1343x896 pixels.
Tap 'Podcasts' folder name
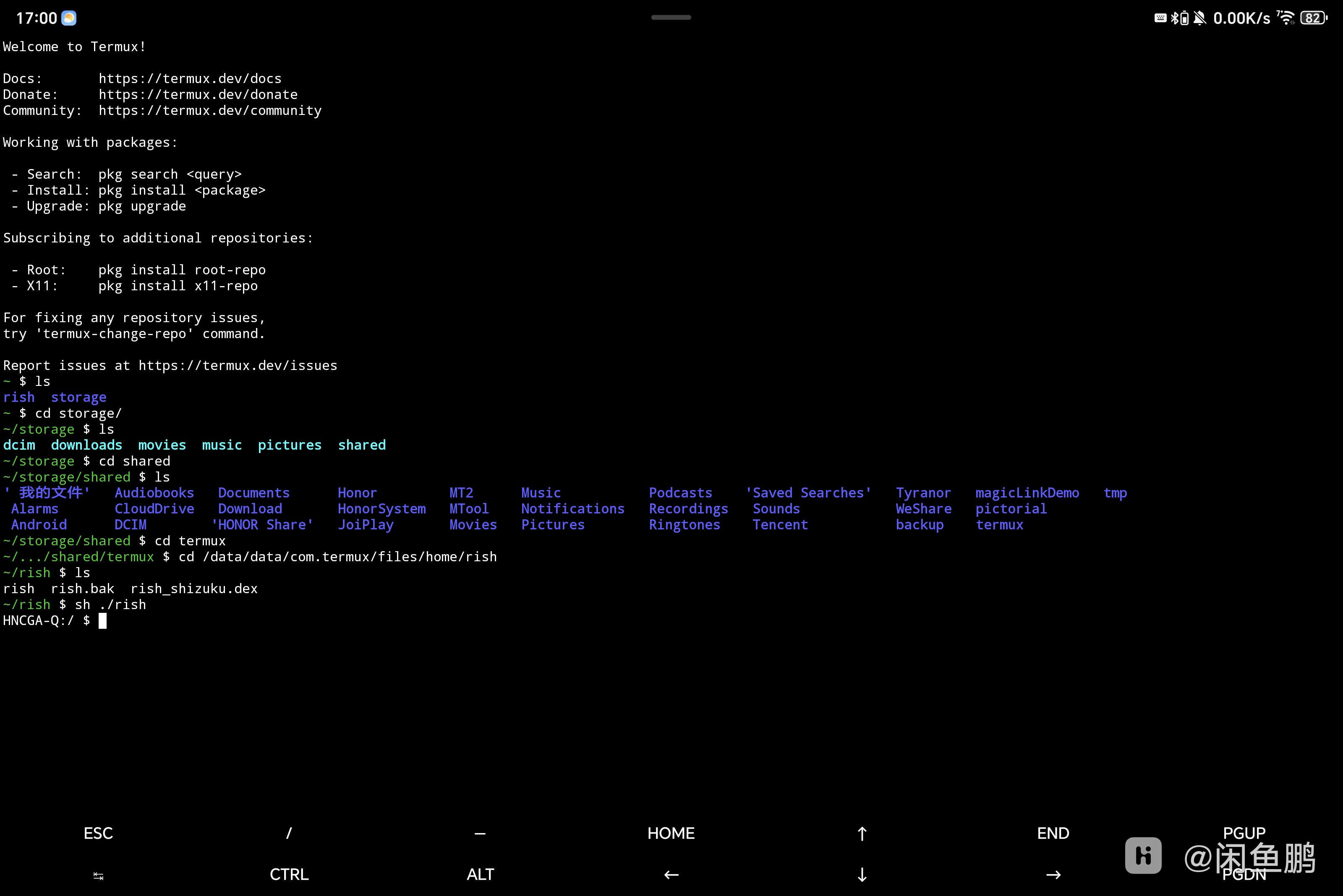tap(680, 492)
